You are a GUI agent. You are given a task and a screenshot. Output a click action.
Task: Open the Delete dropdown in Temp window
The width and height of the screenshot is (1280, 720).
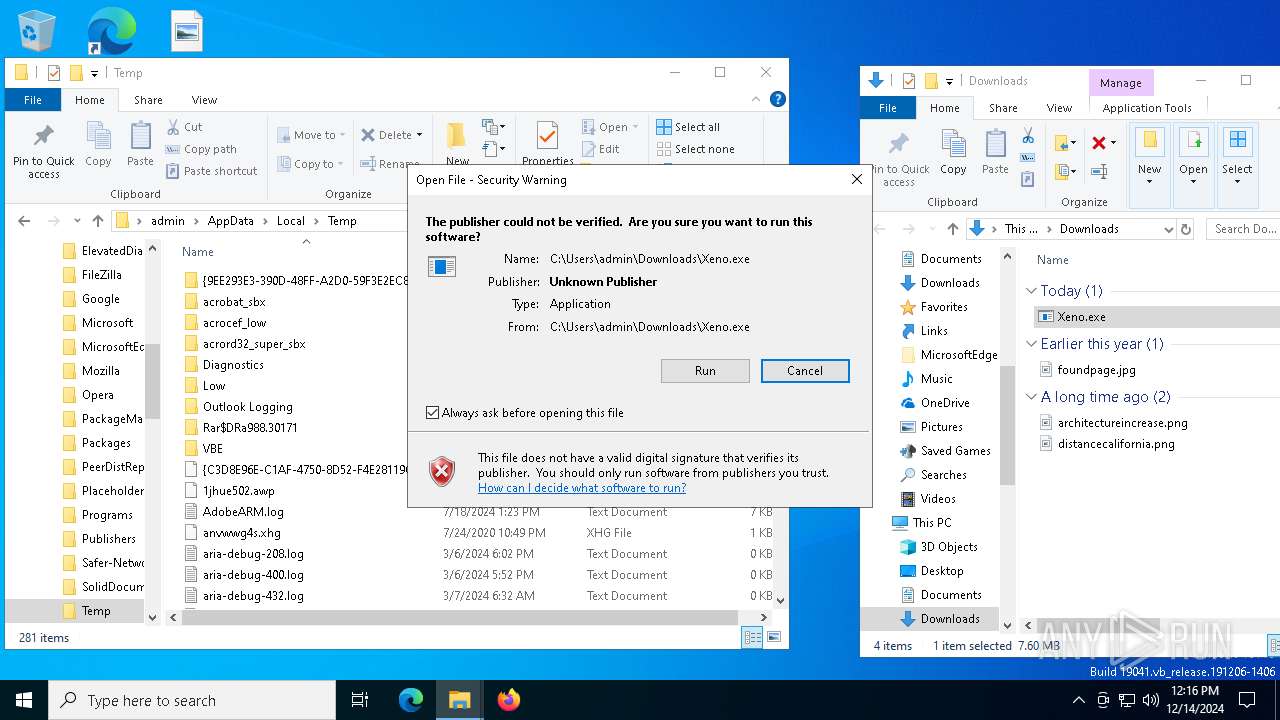click(419, 135)
